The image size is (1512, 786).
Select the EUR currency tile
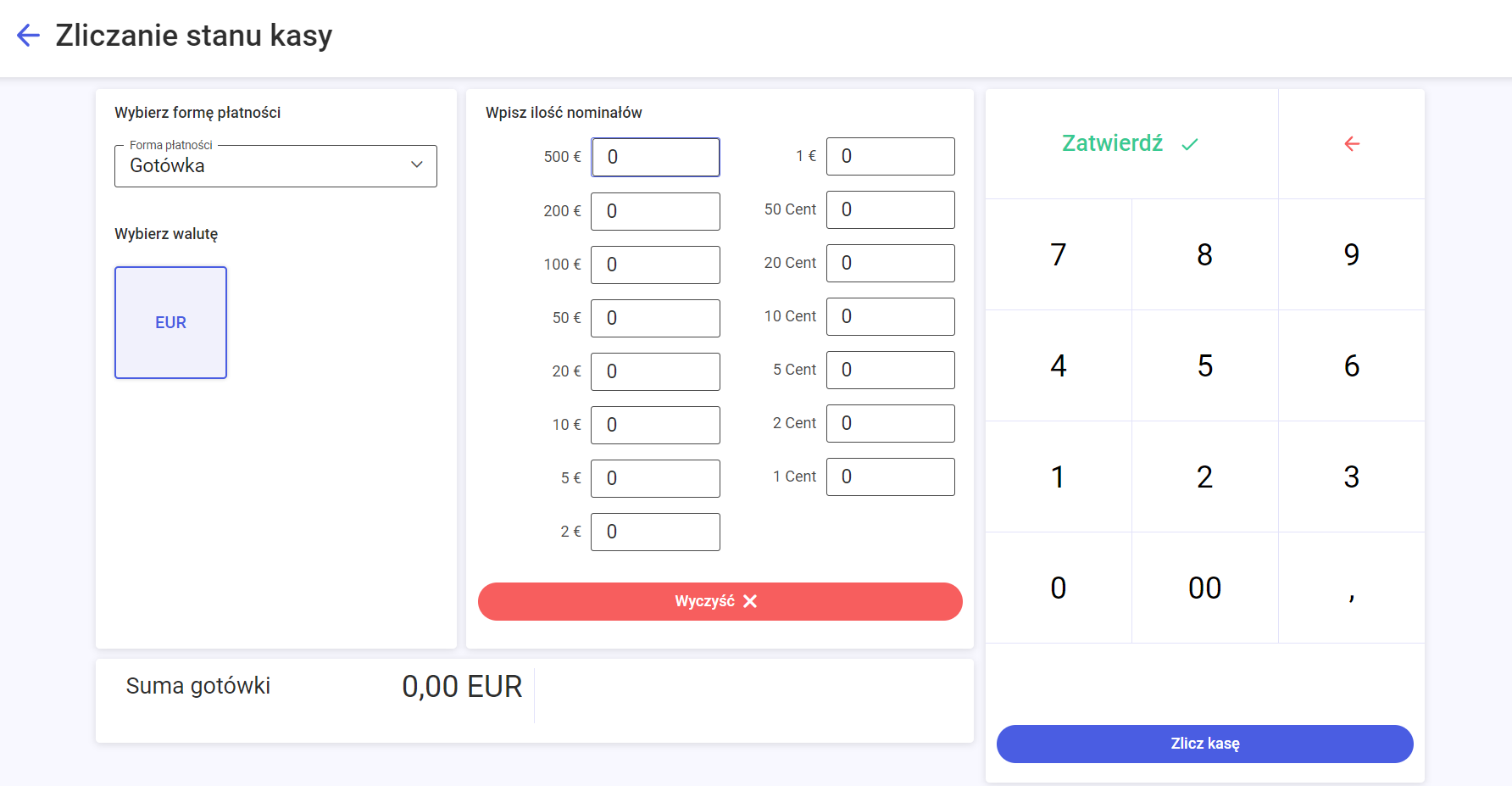(170, 322)
